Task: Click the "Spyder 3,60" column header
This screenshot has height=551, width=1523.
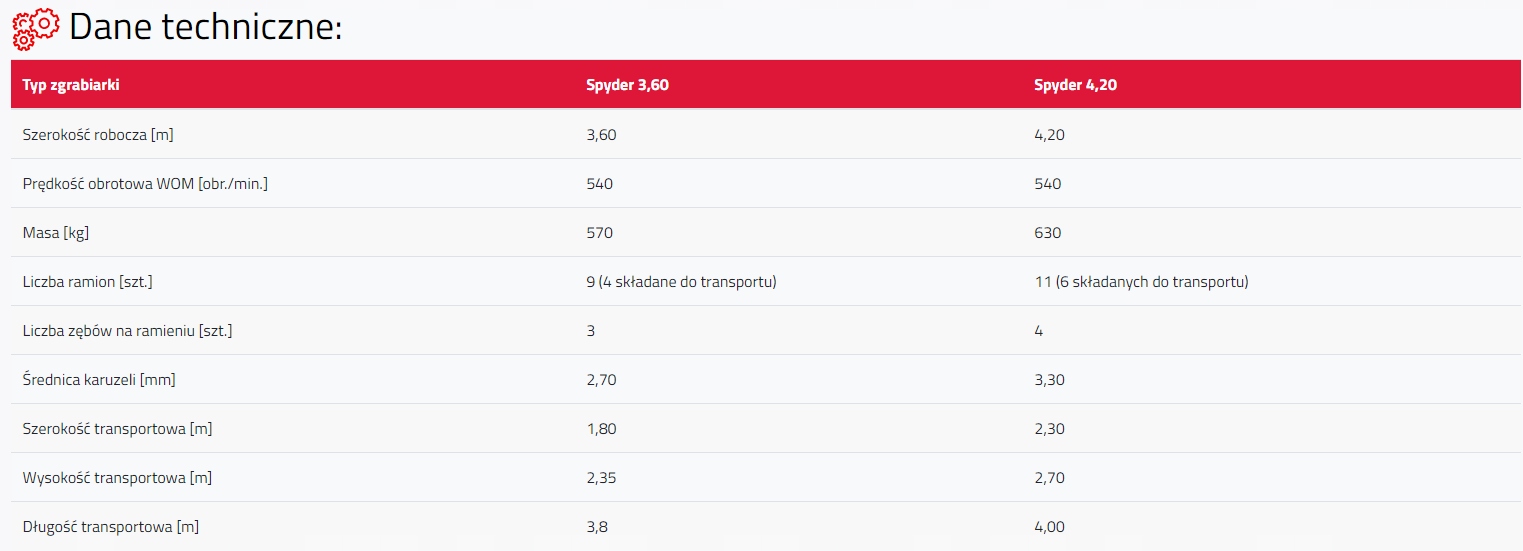Action: [x=627, y=85]
